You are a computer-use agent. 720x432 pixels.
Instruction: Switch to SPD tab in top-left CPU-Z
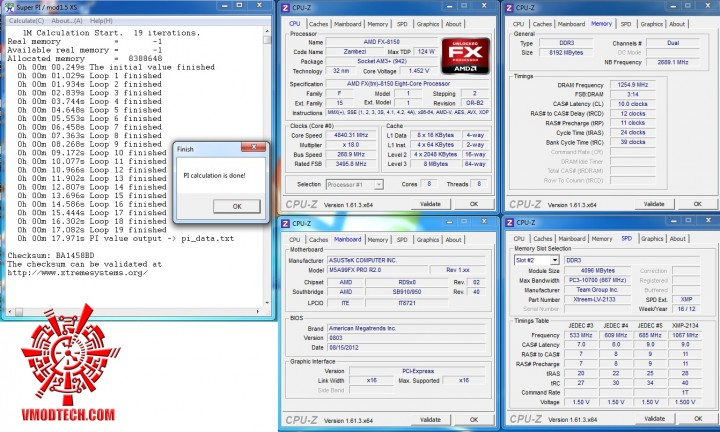pyautogui.click(x=402, y=24)
